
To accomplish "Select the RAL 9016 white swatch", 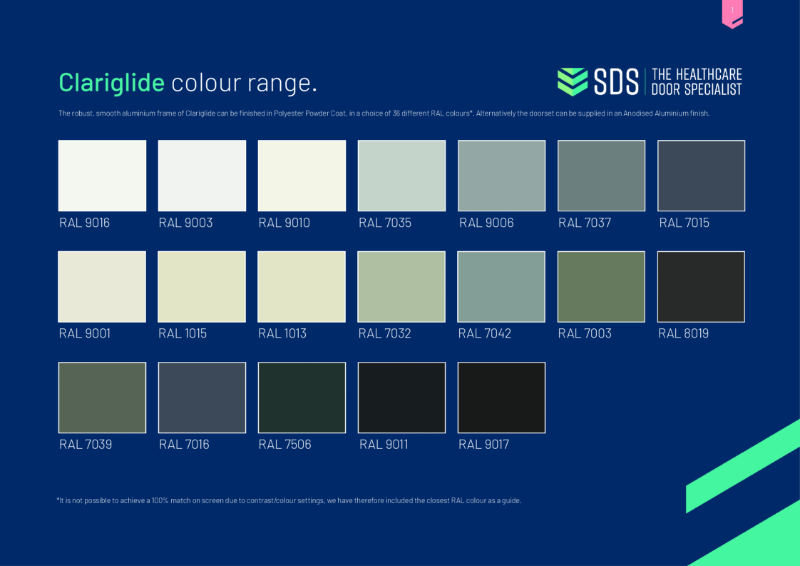I will click(102, 175).
